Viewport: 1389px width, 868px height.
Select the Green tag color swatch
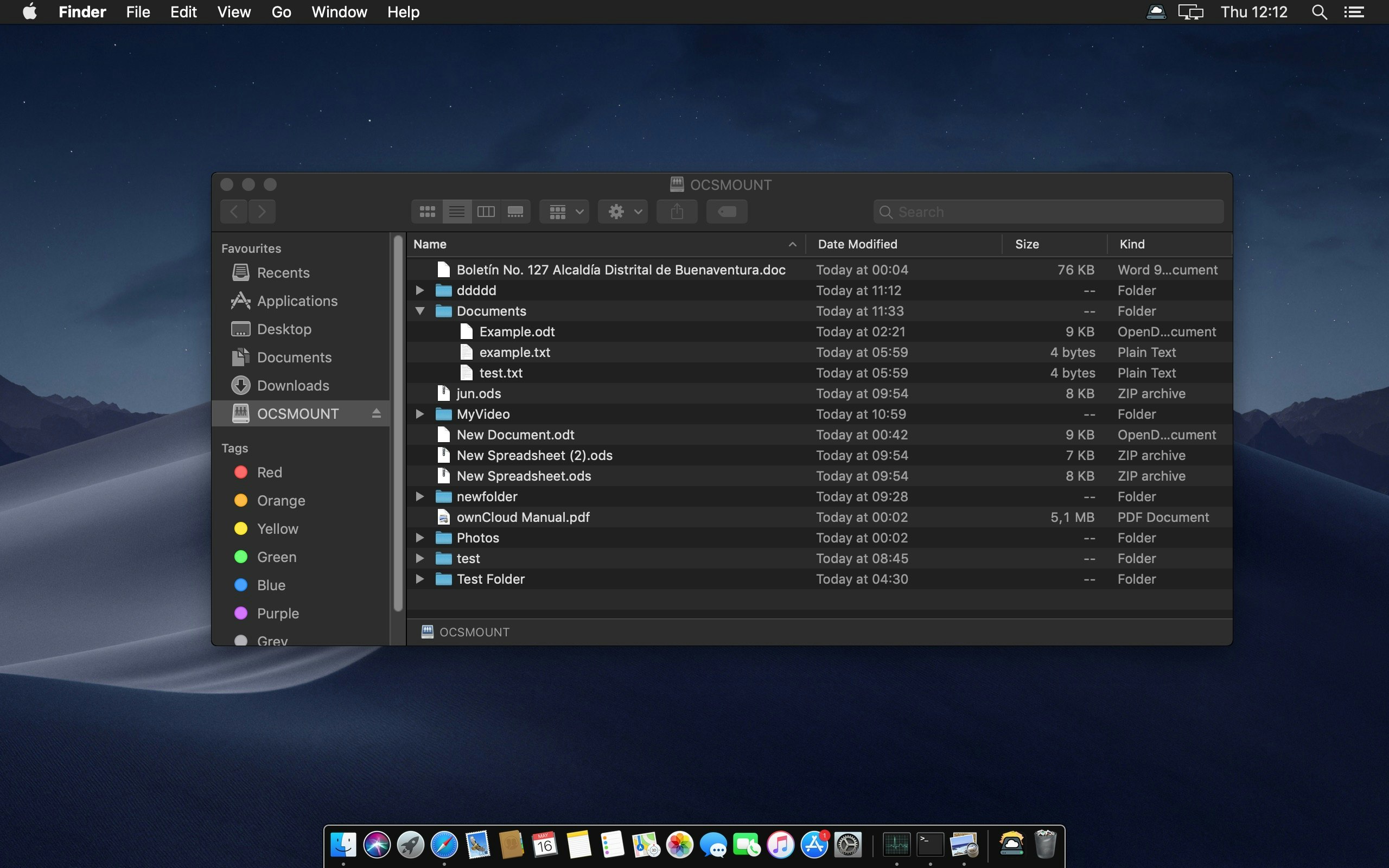pos(240,556)
